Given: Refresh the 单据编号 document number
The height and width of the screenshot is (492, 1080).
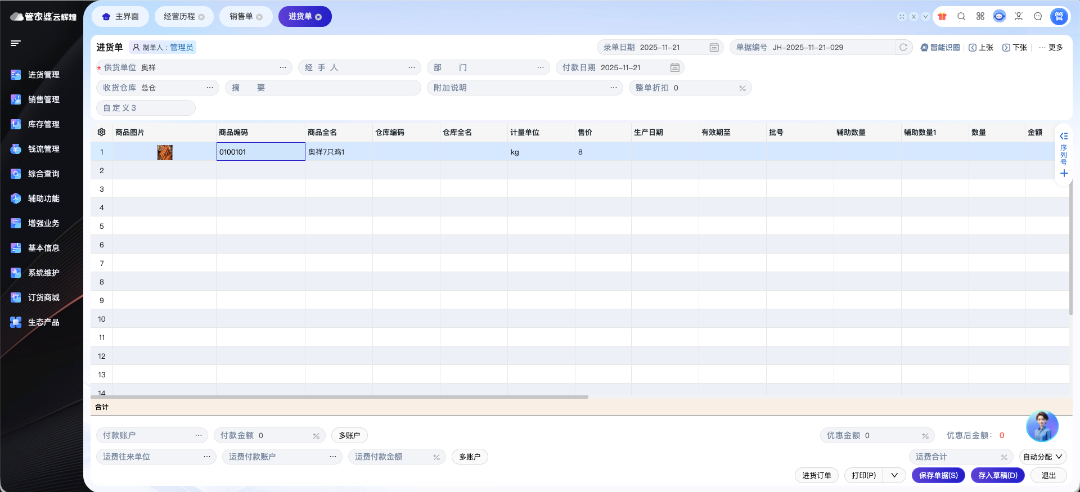Looking at the screenshot, I should [903, 47].
